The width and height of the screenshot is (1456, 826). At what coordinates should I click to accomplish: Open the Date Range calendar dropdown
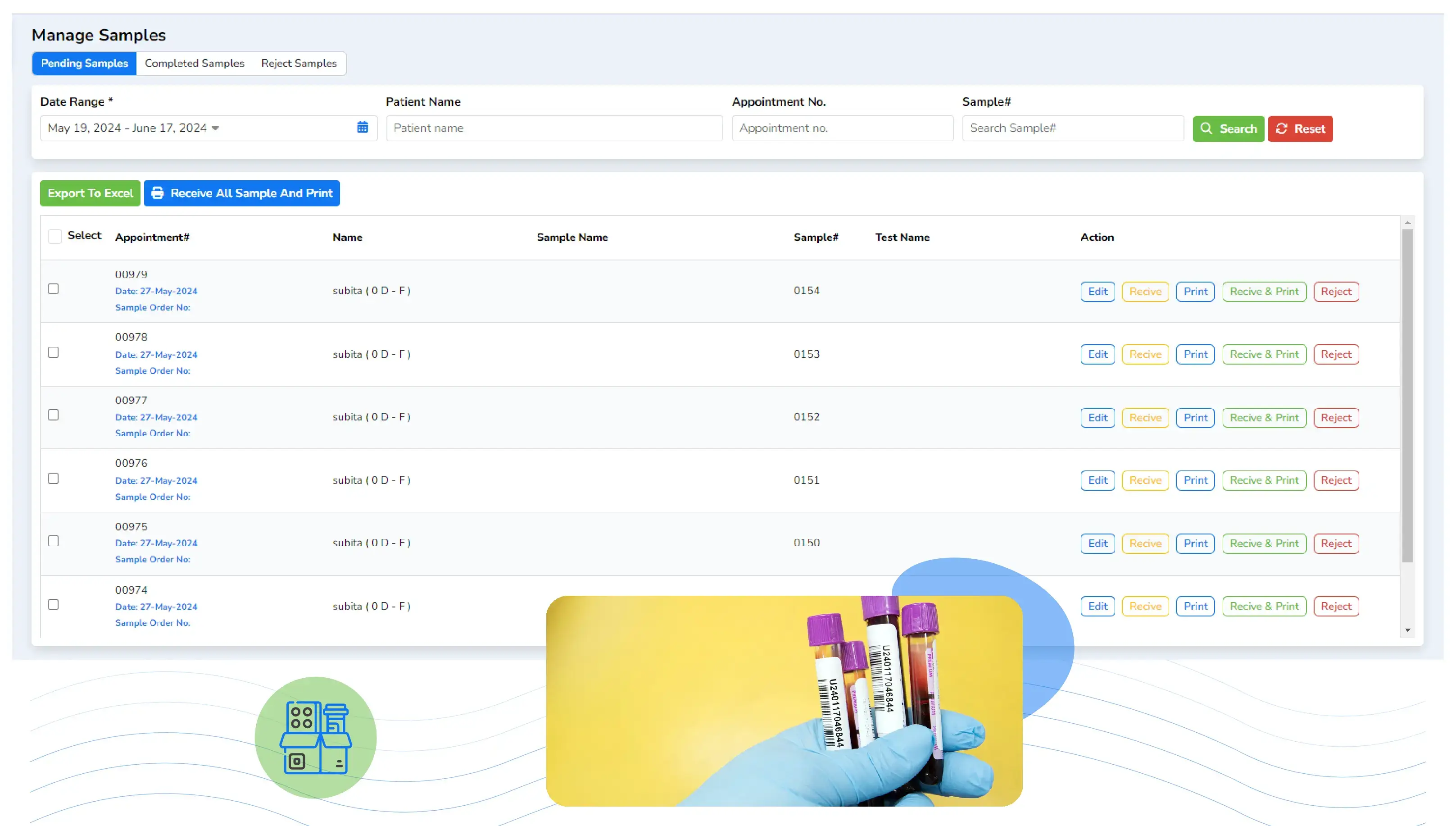tap(363, 127)
